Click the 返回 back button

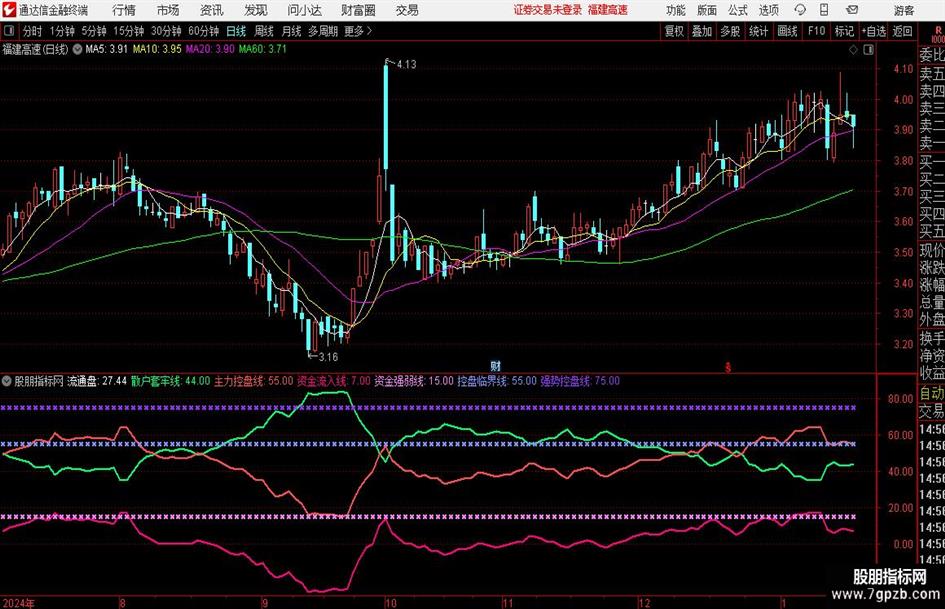click(x=902, y=31)
